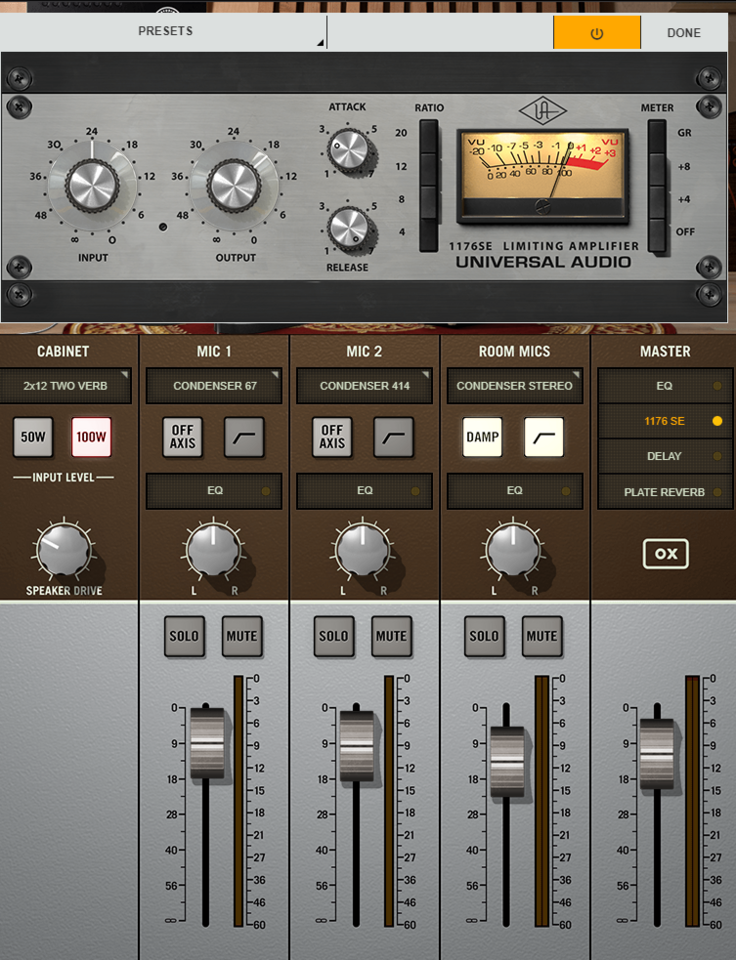The image size is (736, 960).
Task: Click the MASTER fader handle
Action: 656,753
